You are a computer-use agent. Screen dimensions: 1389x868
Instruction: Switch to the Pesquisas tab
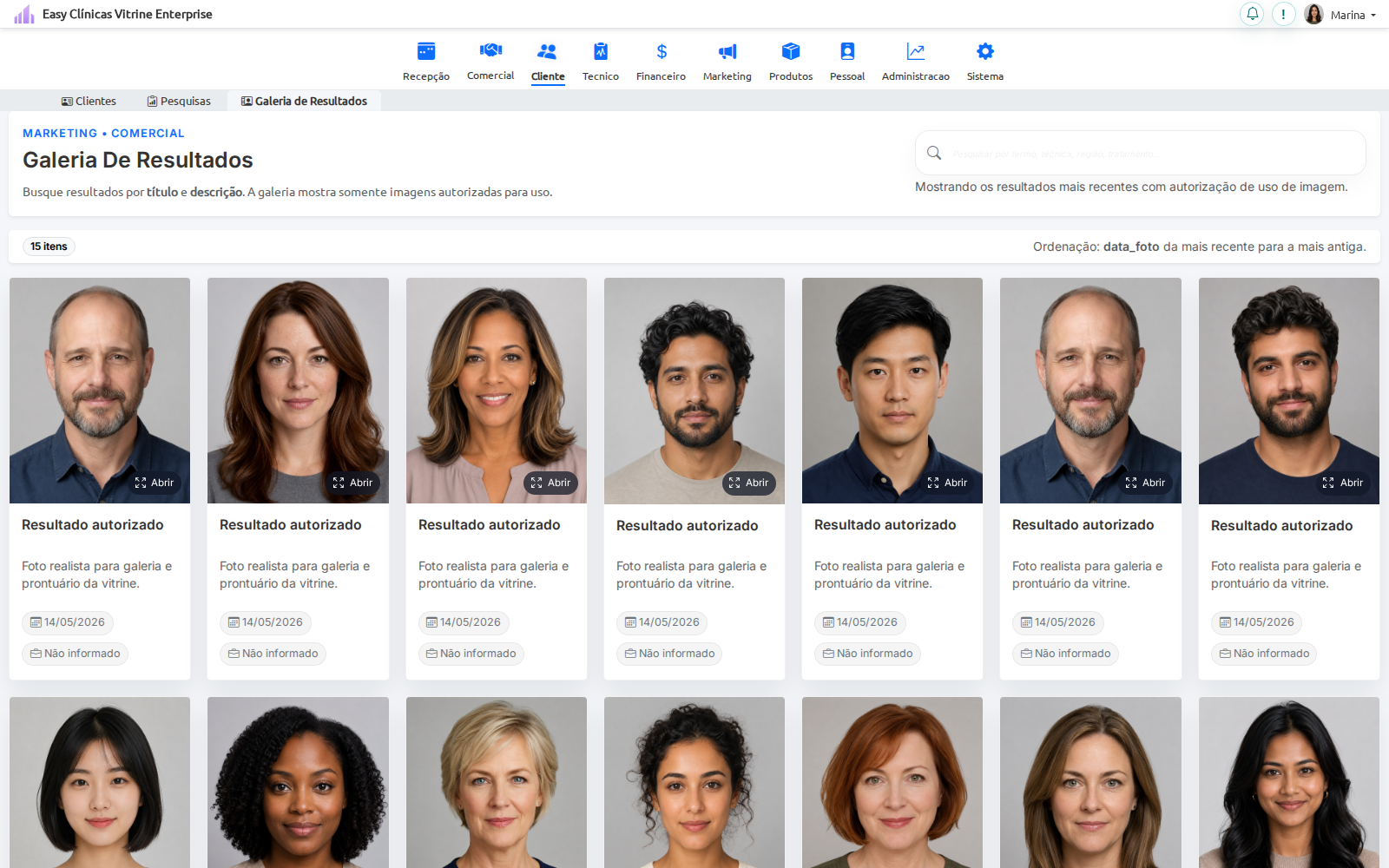(179, 101)
